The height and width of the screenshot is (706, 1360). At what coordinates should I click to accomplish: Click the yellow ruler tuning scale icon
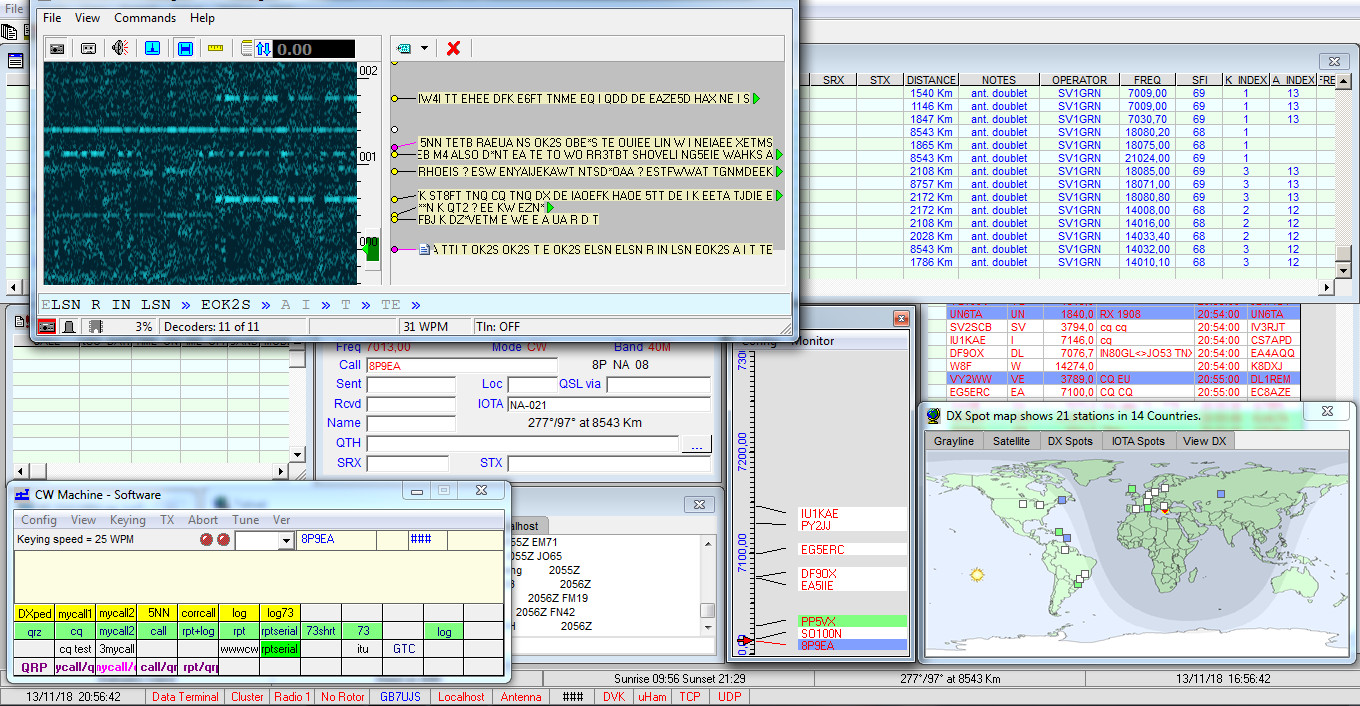click(x=216, y=48)
